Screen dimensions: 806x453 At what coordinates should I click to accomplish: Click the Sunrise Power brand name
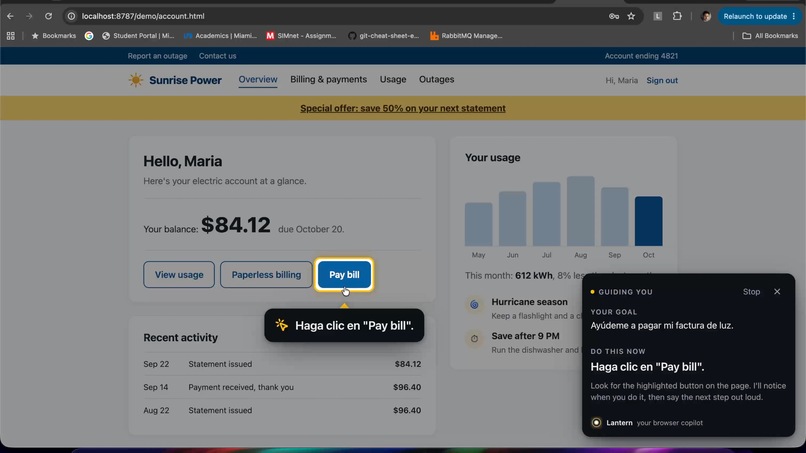185,80
